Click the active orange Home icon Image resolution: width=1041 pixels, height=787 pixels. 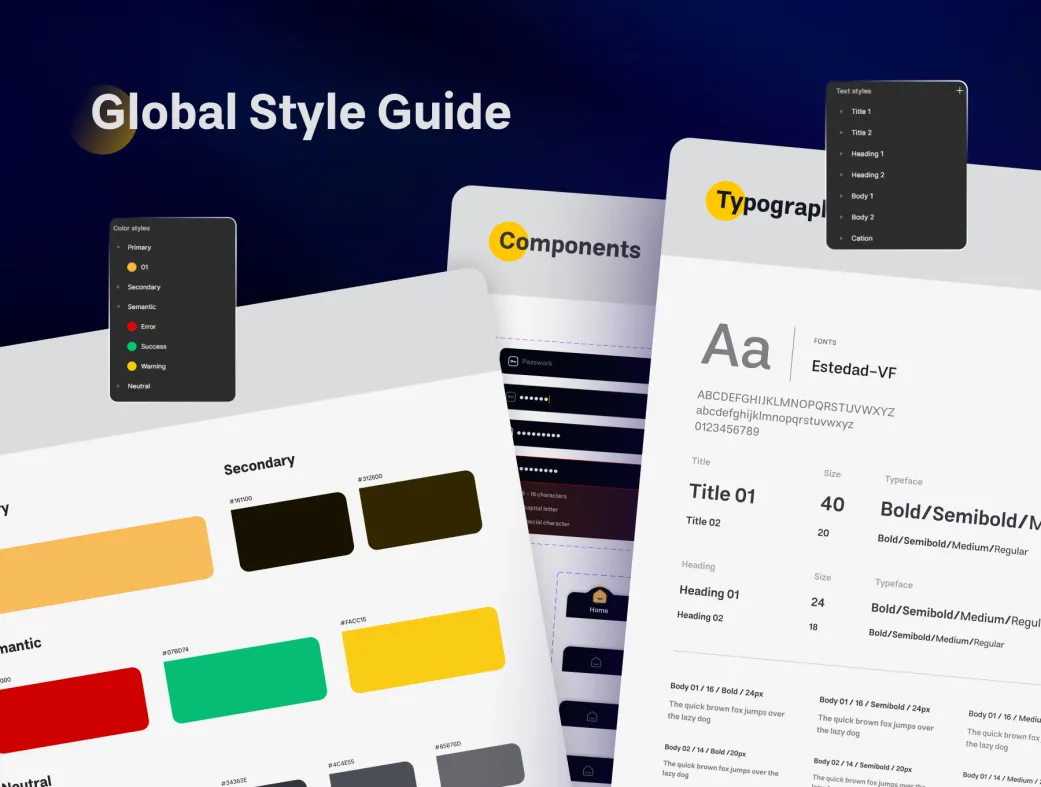point(599,596)
